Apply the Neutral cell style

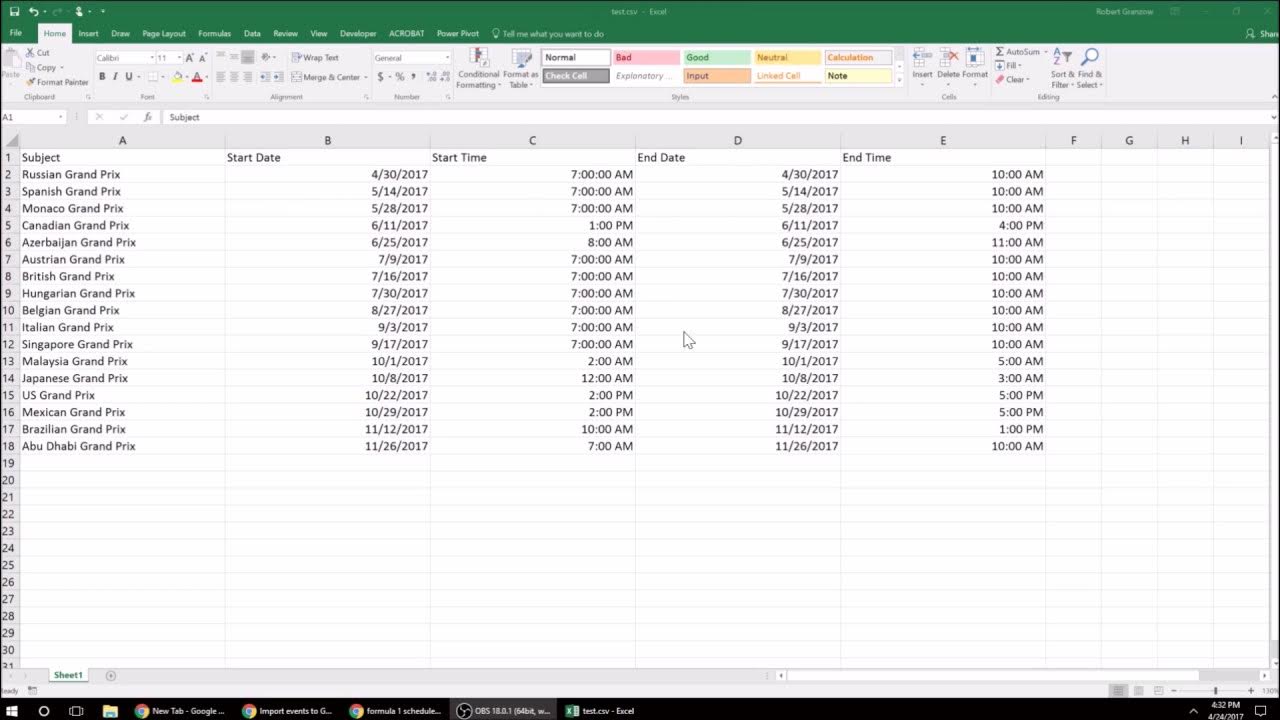pos(788,58)
